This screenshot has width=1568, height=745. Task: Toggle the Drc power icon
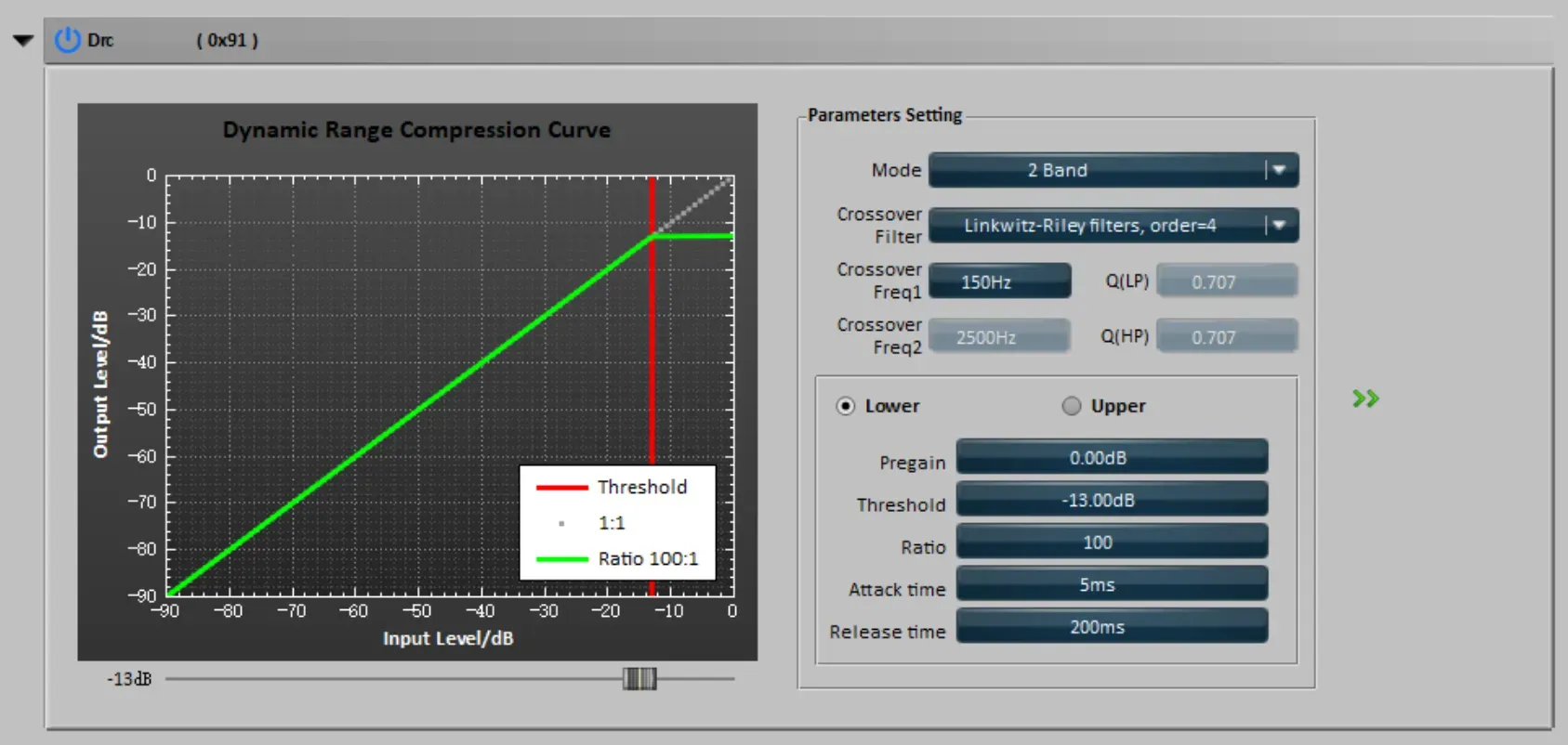coord(67,40)
